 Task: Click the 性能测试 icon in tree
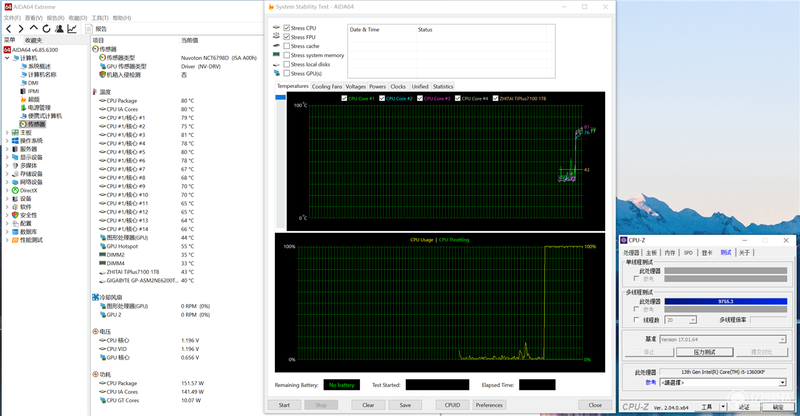tap(15, 240)
